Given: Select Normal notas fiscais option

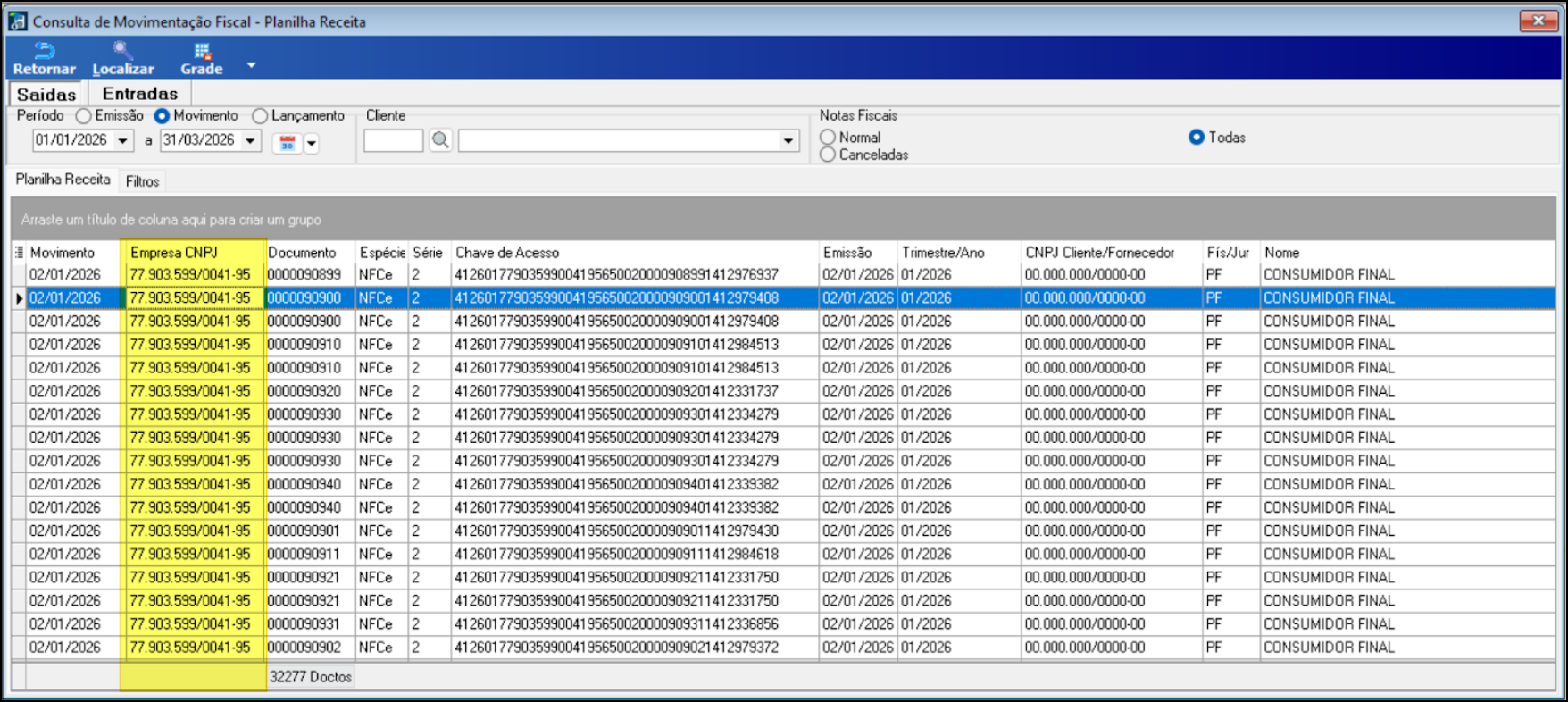Looking at the screenshot, I should pos(828,138).
